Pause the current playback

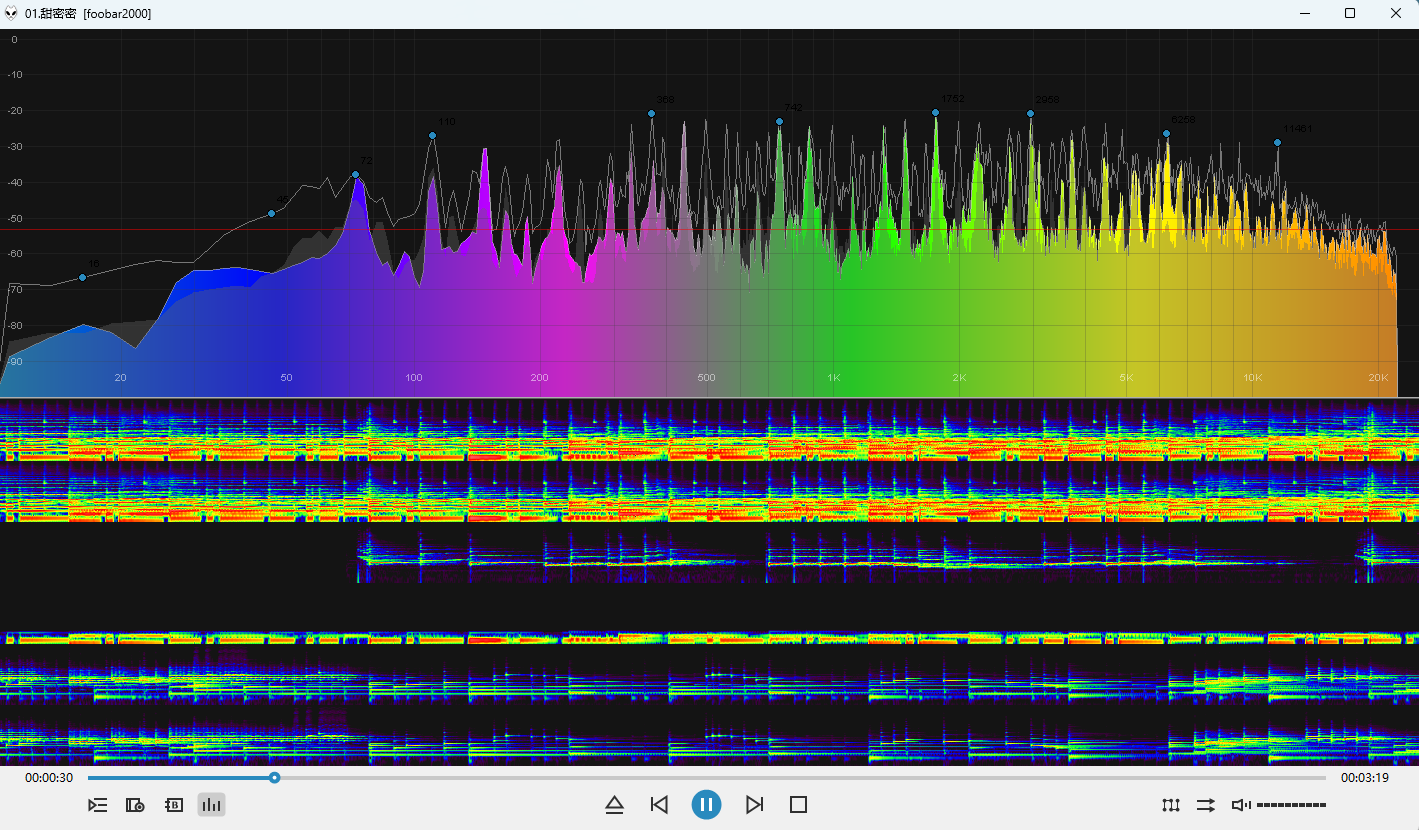[706, 805]
